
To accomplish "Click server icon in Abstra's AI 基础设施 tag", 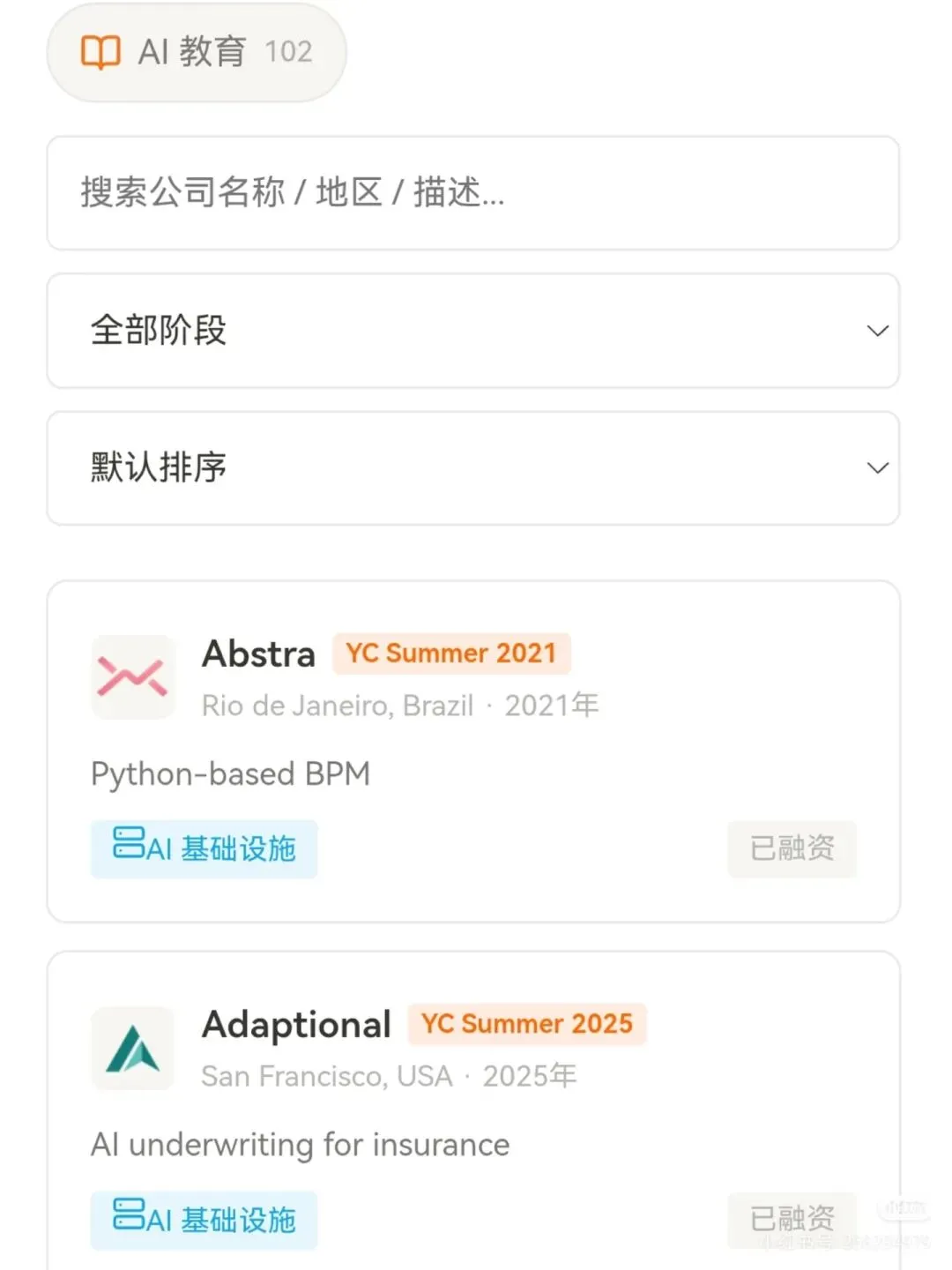I will point(129,842).
